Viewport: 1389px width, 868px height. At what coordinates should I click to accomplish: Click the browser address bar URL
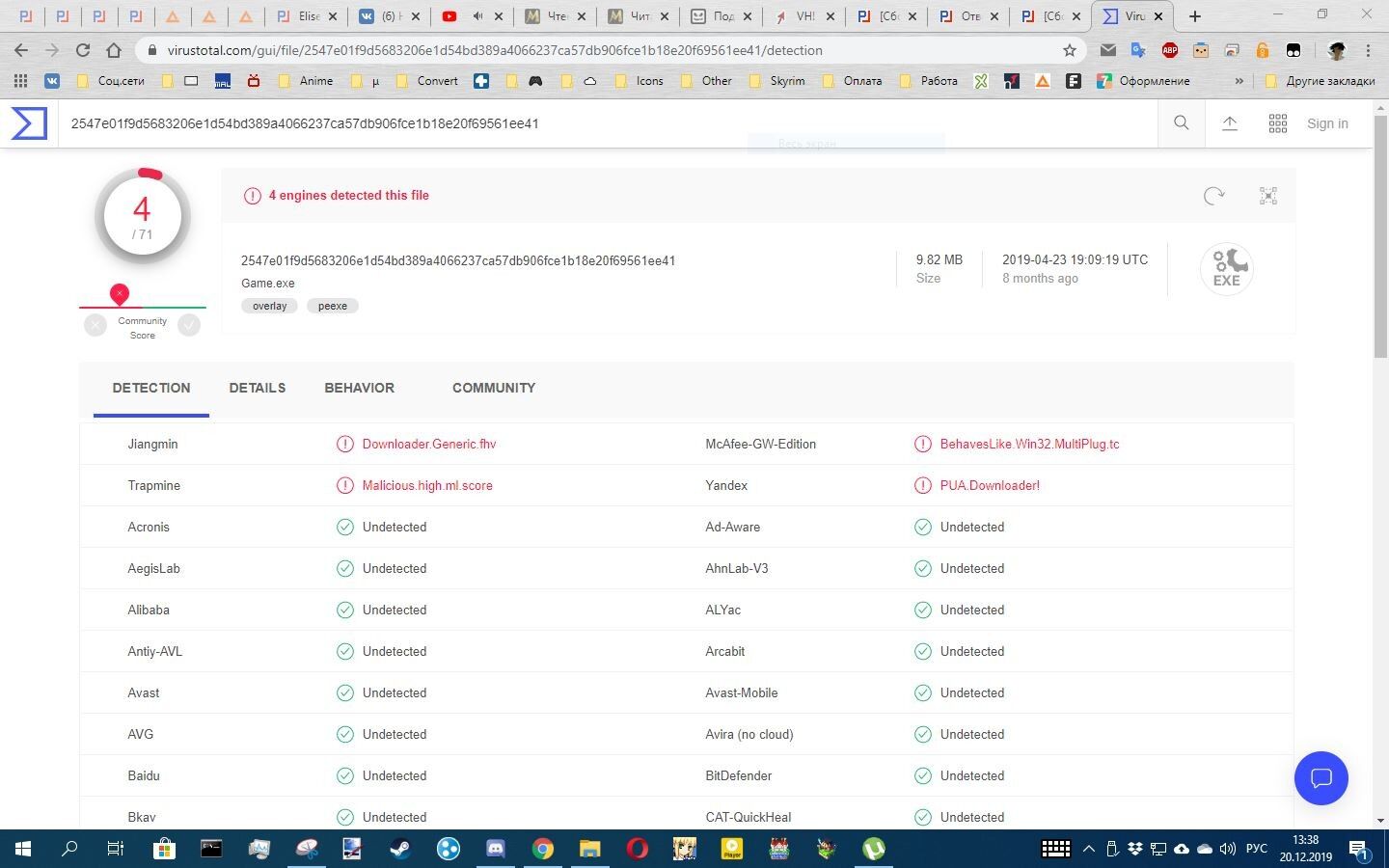(495, 50)
